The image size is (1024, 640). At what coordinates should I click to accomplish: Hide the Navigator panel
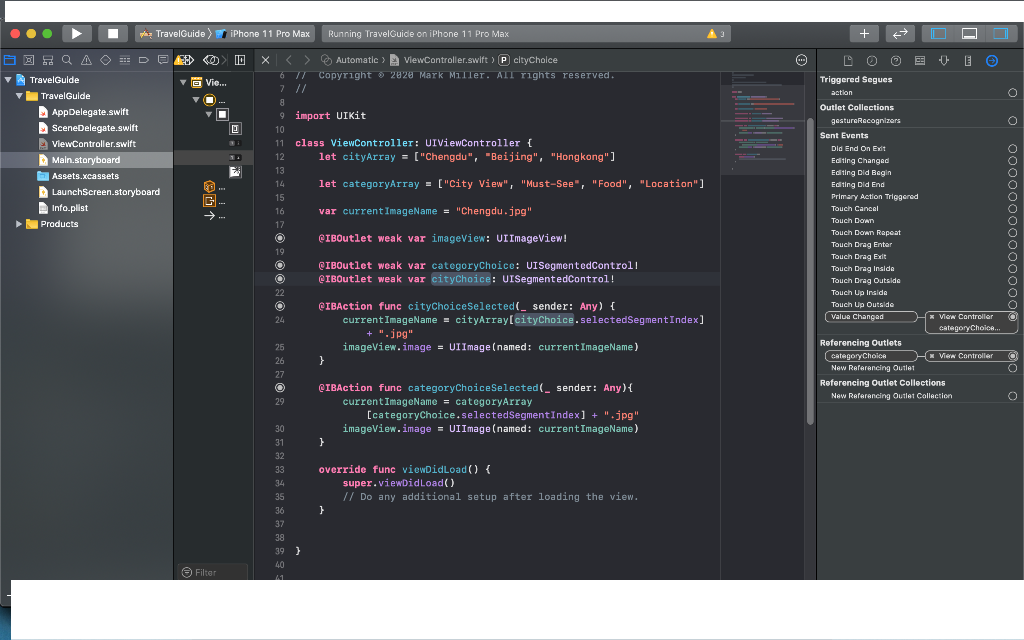(937, 33)
